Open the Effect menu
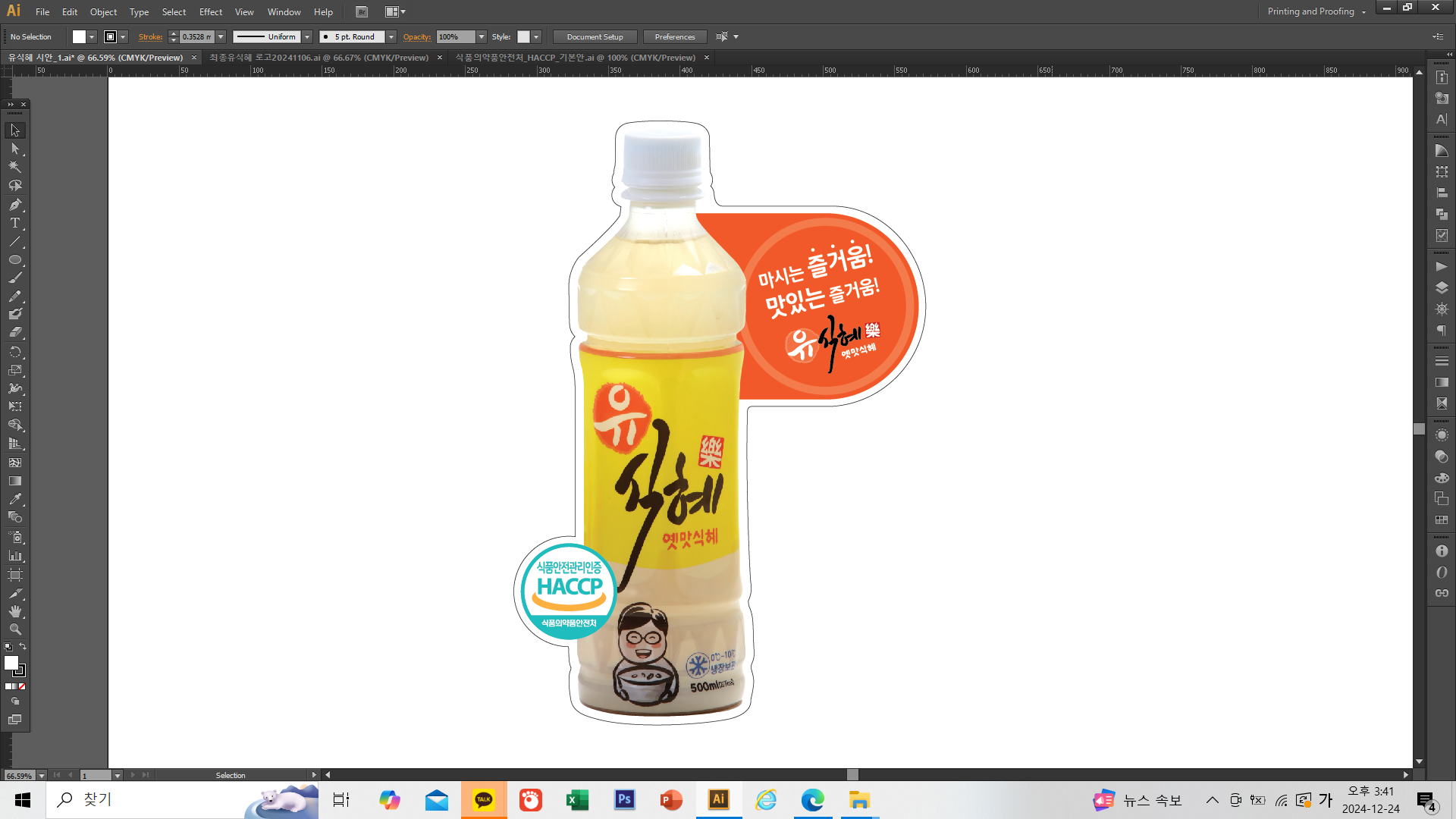The image size is (1456, 819). 211,12
